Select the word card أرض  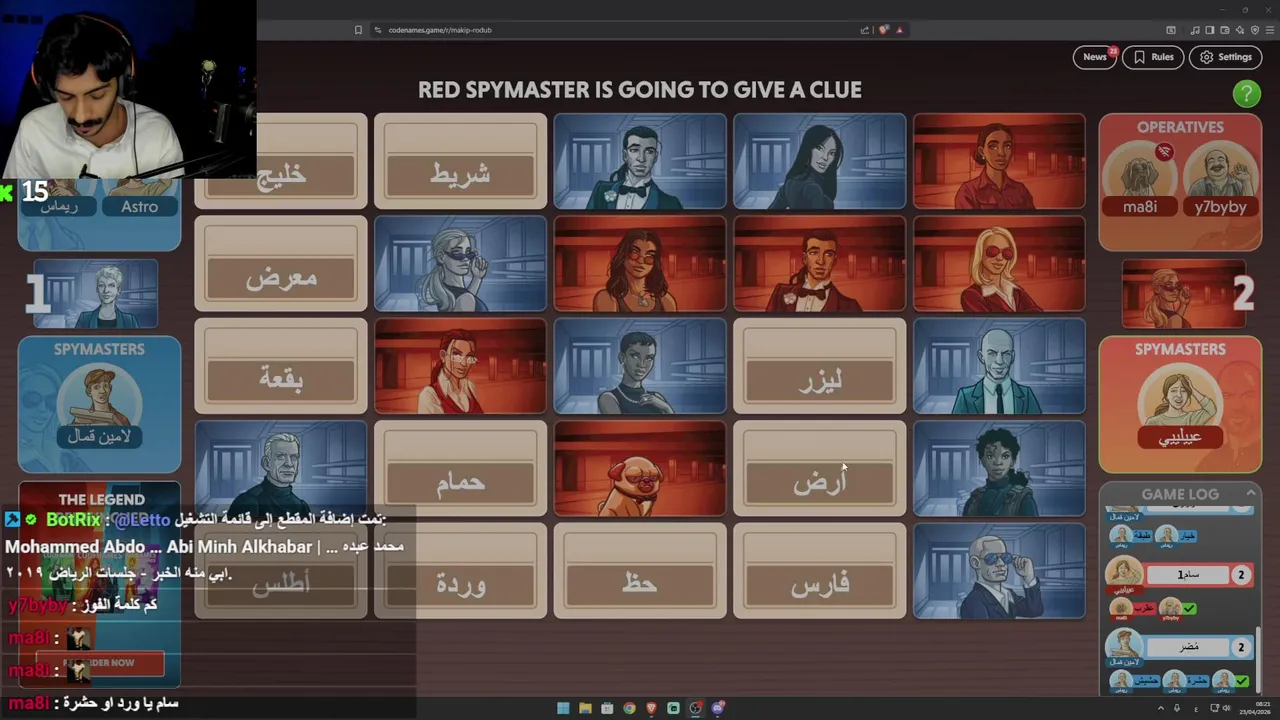point(820,468)
